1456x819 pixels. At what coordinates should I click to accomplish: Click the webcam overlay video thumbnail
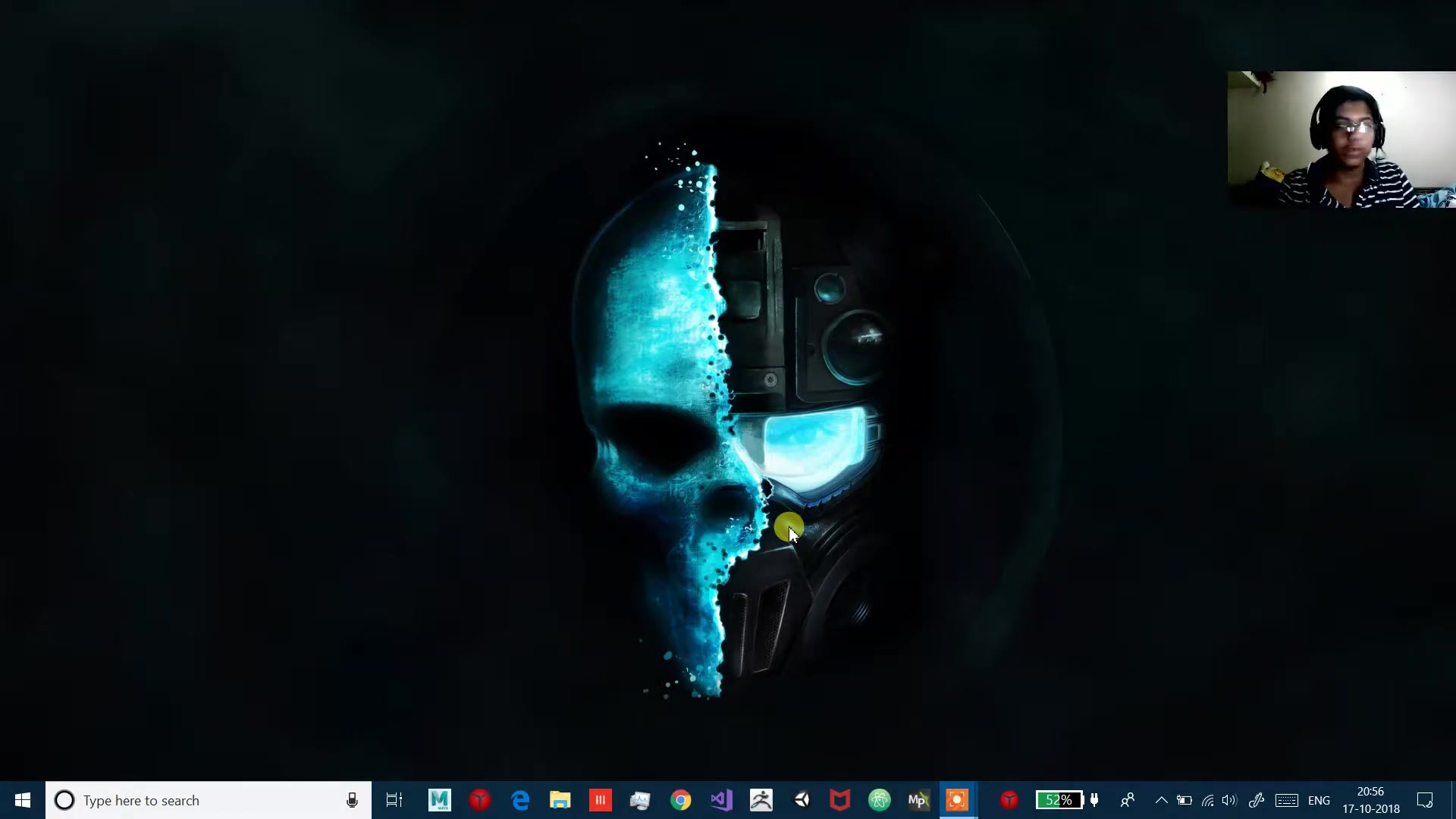coord(1341,140)
